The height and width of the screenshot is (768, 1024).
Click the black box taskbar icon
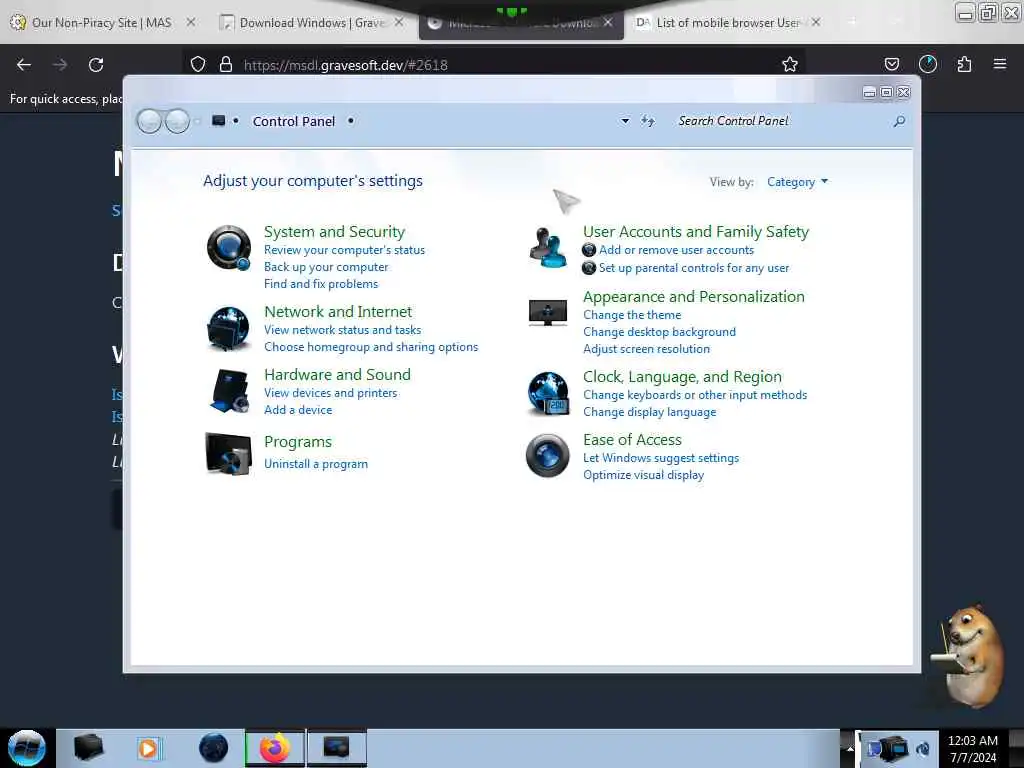pos(88,748)
